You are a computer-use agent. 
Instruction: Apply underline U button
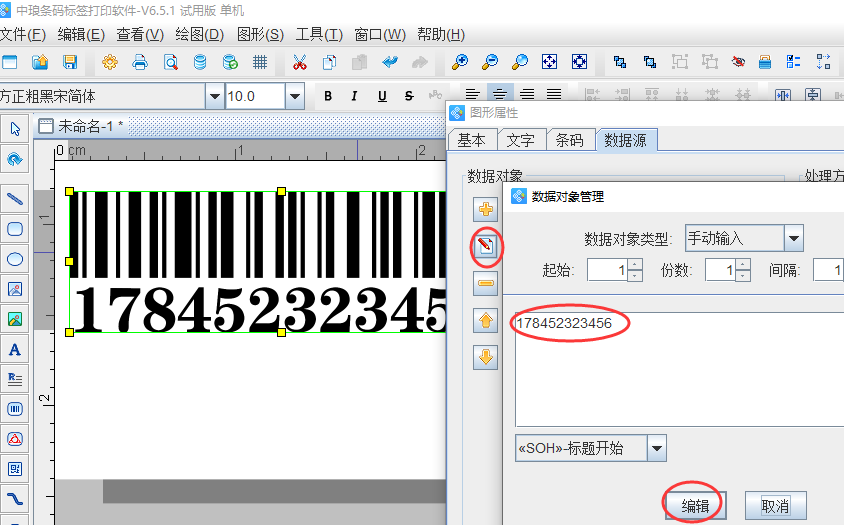click(x=382, y=96)
